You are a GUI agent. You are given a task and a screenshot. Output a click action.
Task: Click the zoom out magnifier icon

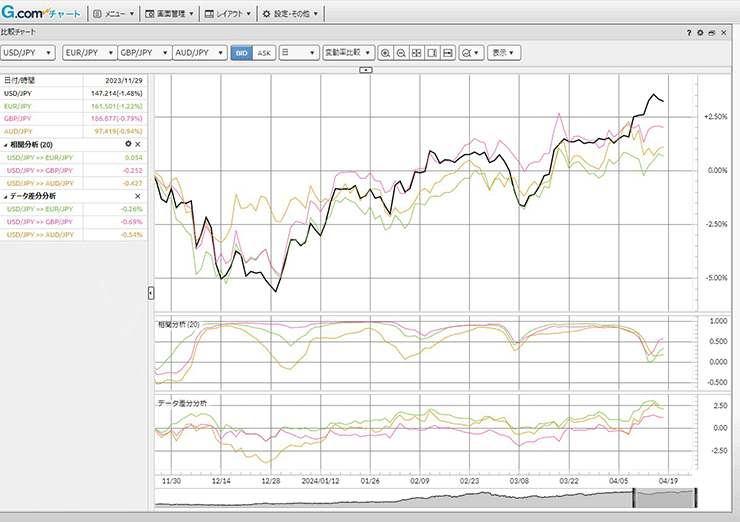click(401, 52)
